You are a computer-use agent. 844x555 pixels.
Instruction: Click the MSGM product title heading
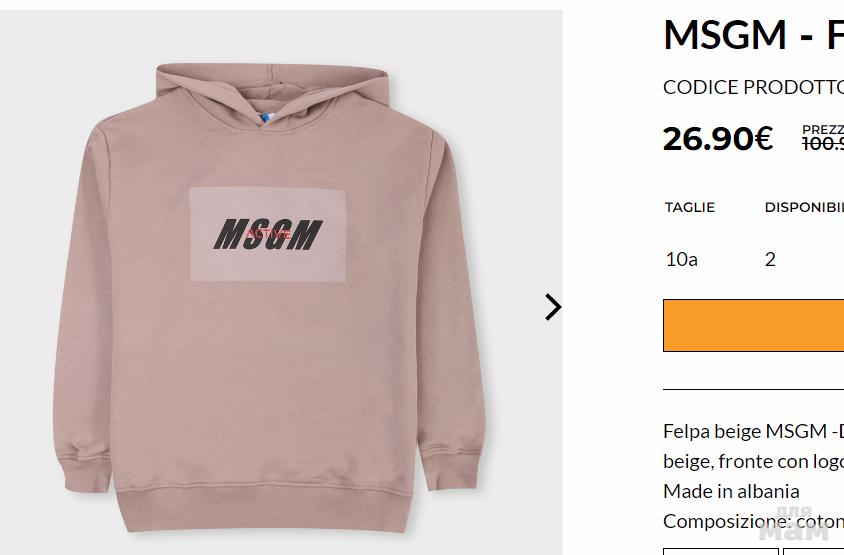pyautogui.click(x=754, y=34)
